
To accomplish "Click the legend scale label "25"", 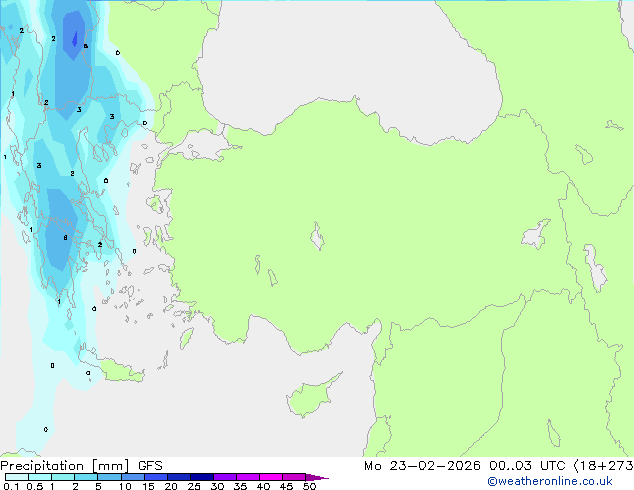I will coord(194,486).
